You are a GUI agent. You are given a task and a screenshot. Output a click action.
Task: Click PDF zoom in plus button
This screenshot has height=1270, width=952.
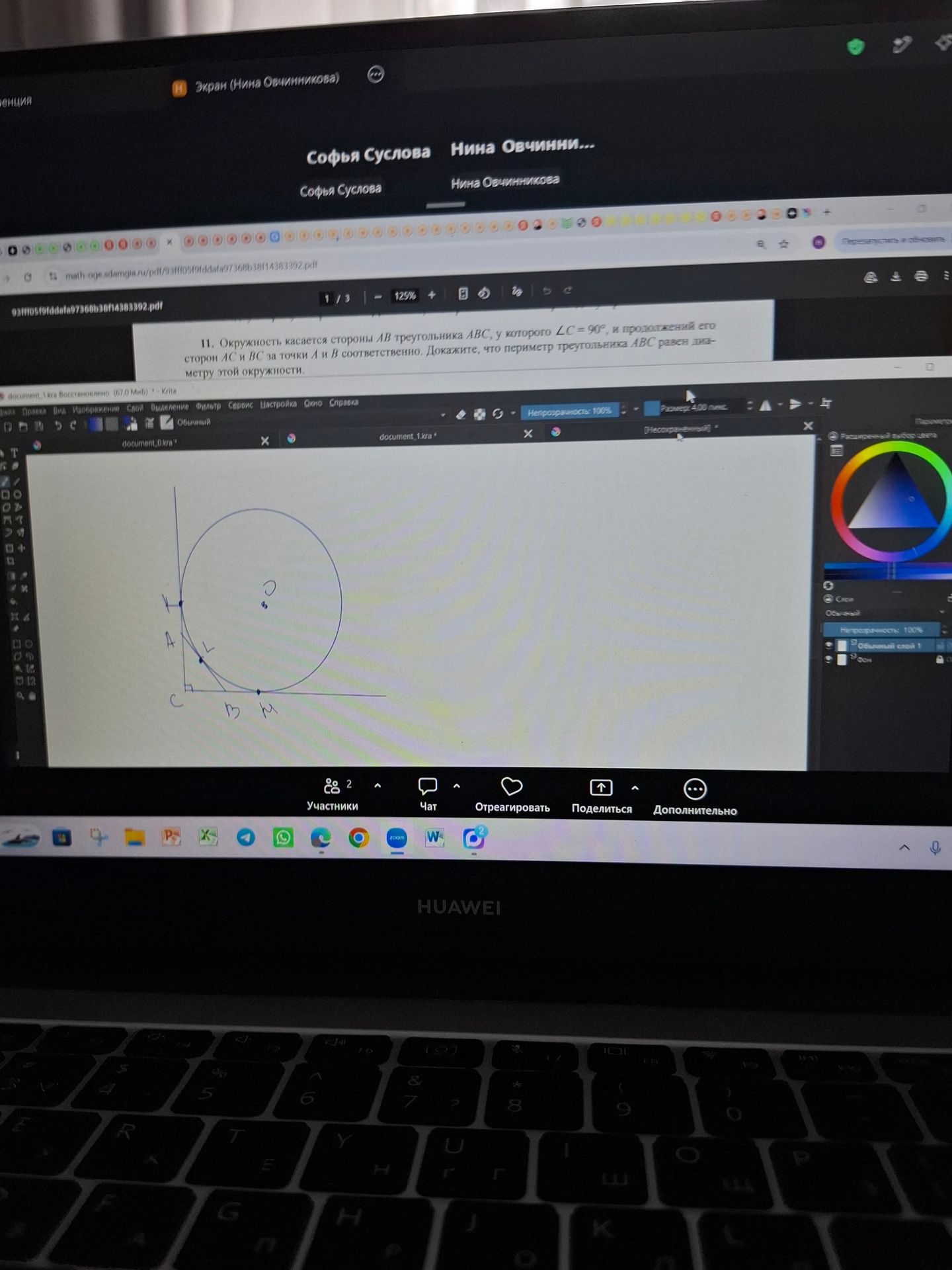tap(432, 295)
